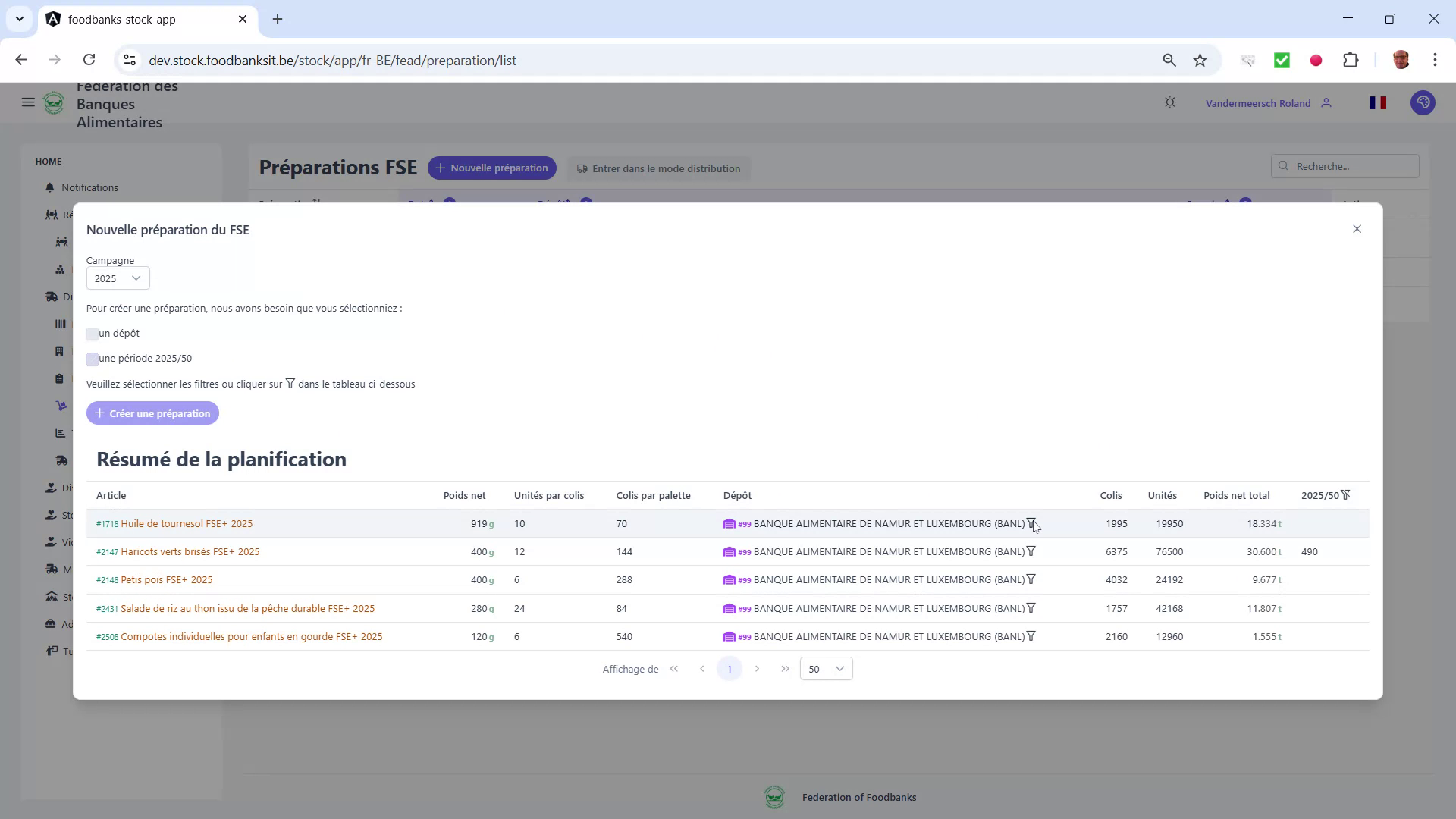1456x819 pixels.
Task: Open the purple palette icon top right
Action: 1423,102
